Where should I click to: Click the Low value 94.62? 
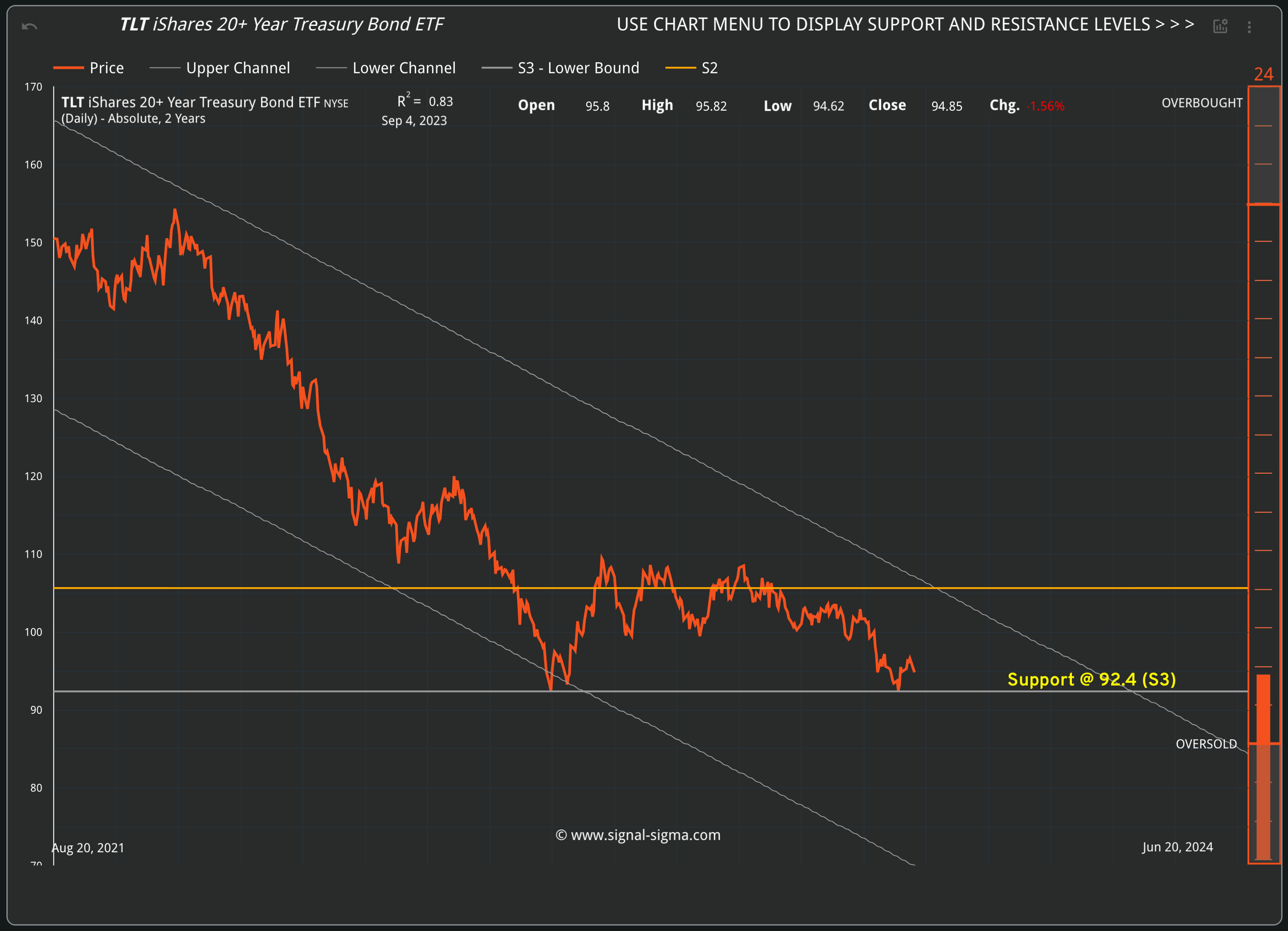tap(828, 106)
